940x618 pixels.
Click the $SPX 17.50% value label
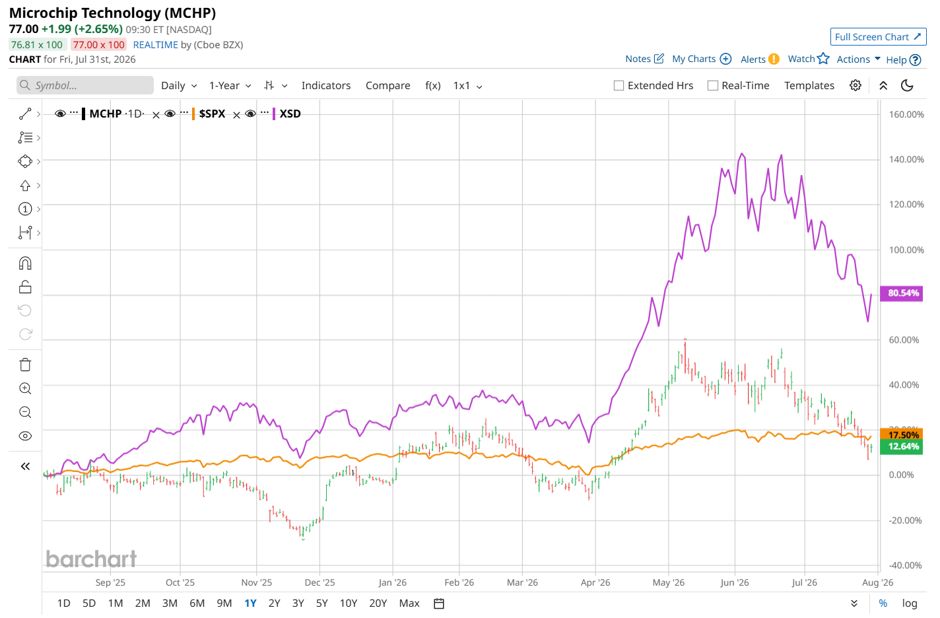(902, 435)
